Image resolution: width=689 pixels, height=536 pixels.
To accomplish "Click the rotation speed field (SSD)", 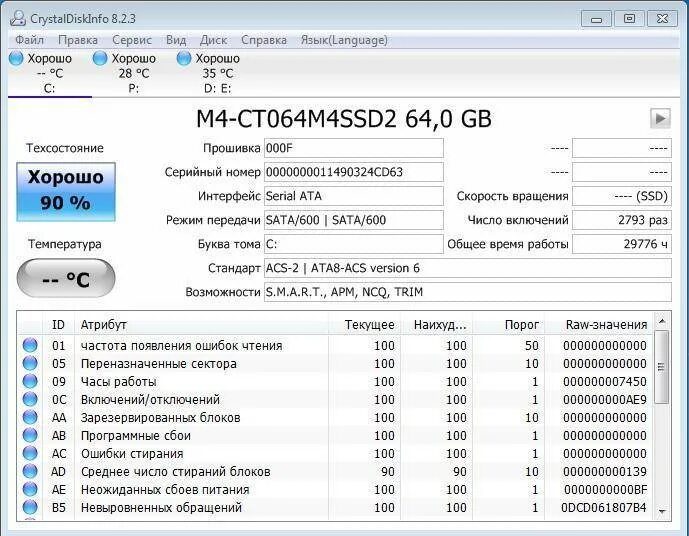I will pos(622,196).
